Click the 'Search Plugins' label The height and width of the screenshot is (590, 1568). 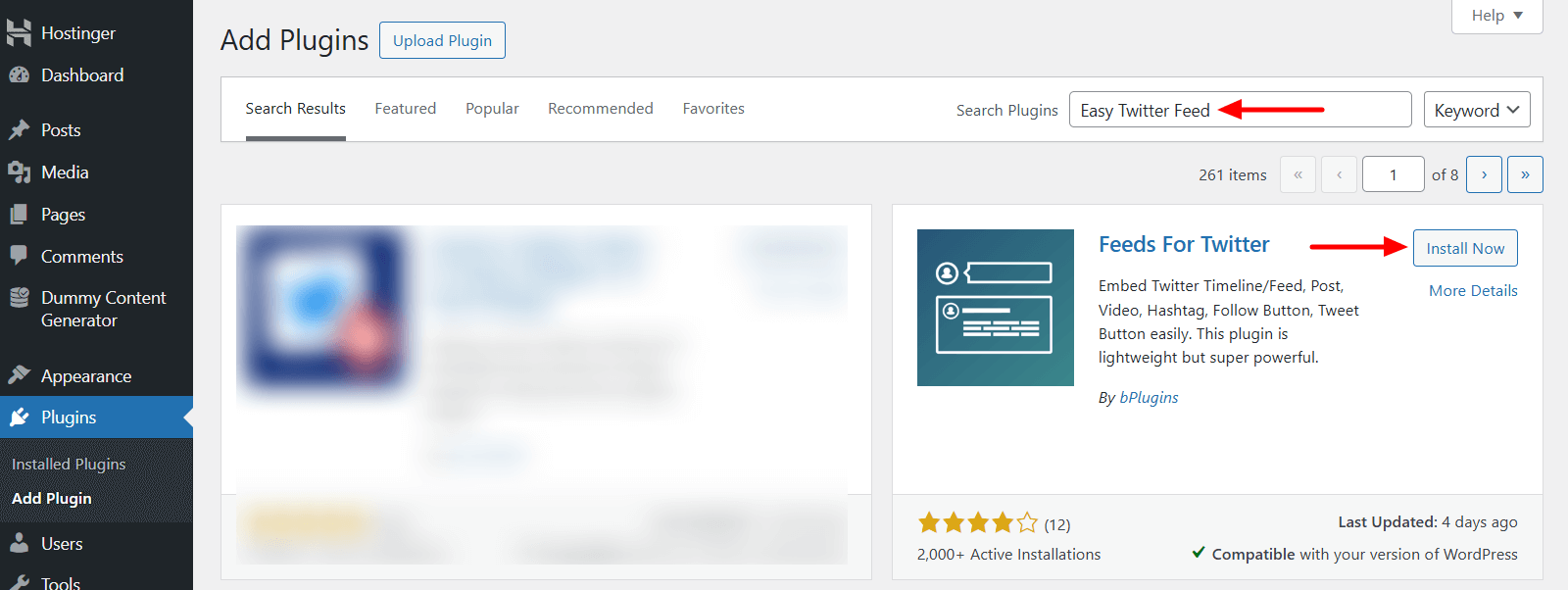coord(1006,111)
